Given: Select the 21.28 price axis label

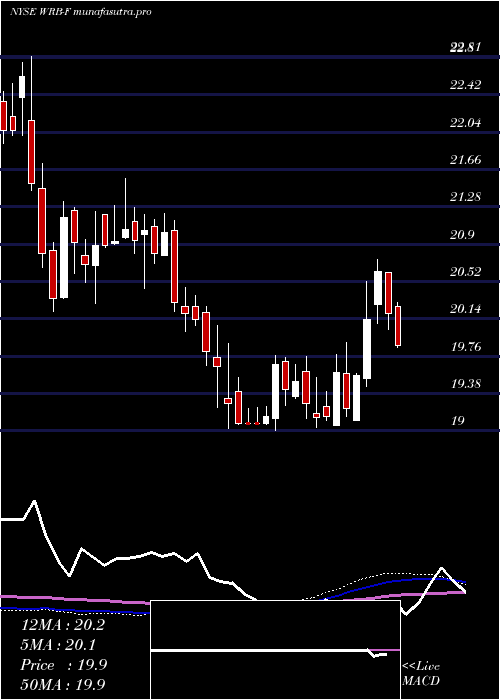Looking at the screenshot, I should click(466, 196).
